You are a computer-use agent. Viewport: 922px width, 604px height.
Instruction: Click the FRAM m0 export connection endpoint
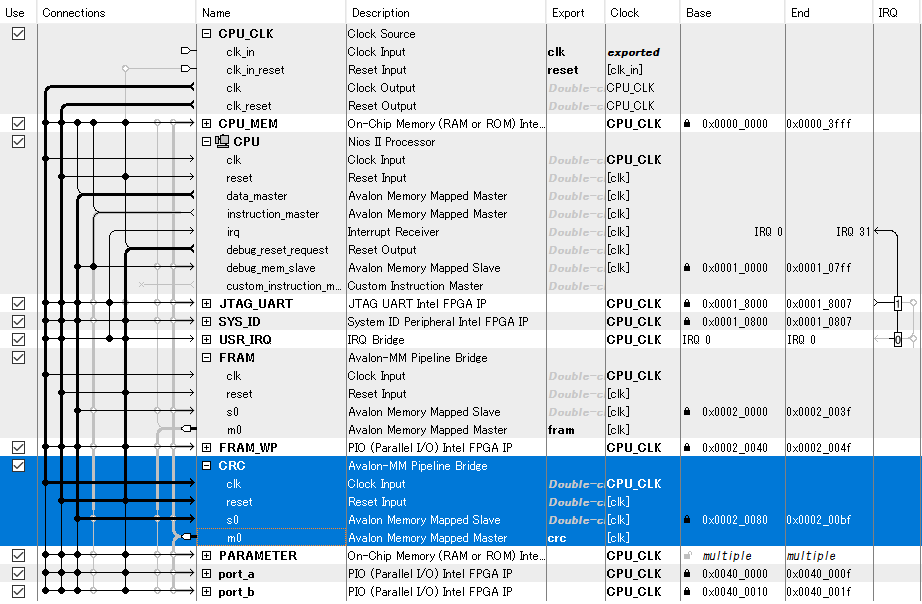(x=186, y=429)
